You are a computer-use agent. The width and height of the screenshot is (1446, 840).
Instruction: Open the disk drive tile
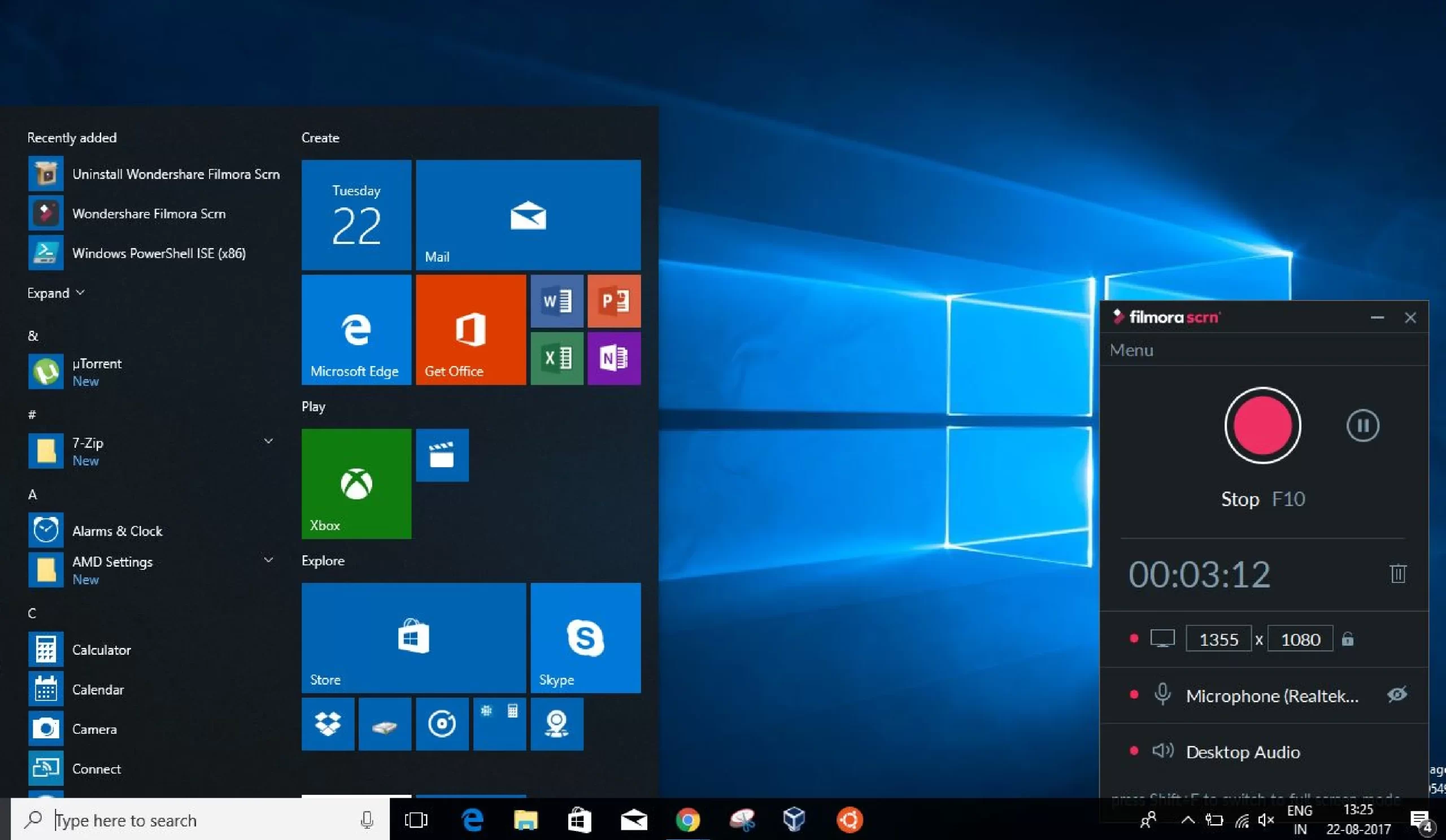pos(385,724)
